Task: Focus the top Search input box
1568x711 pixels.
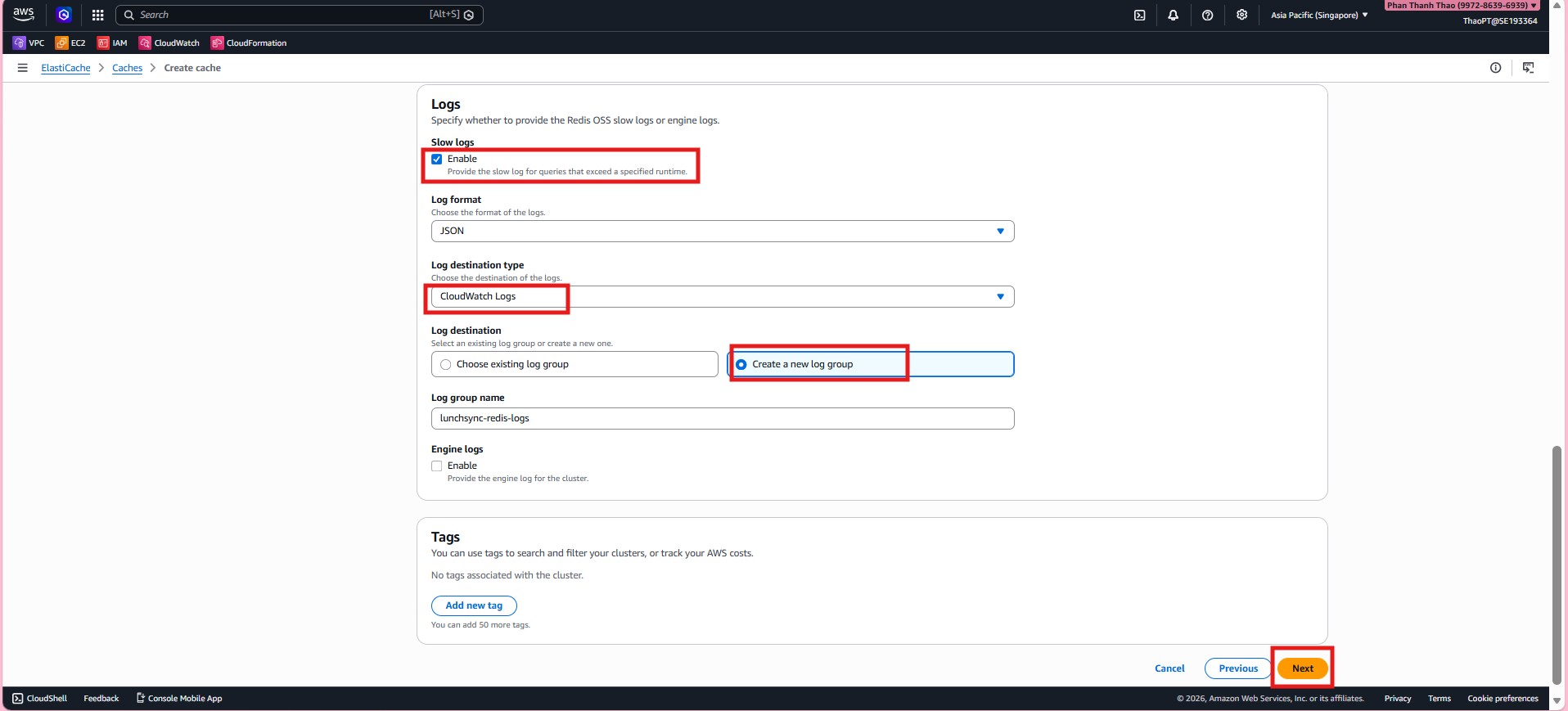Action: tap(299, 15)
